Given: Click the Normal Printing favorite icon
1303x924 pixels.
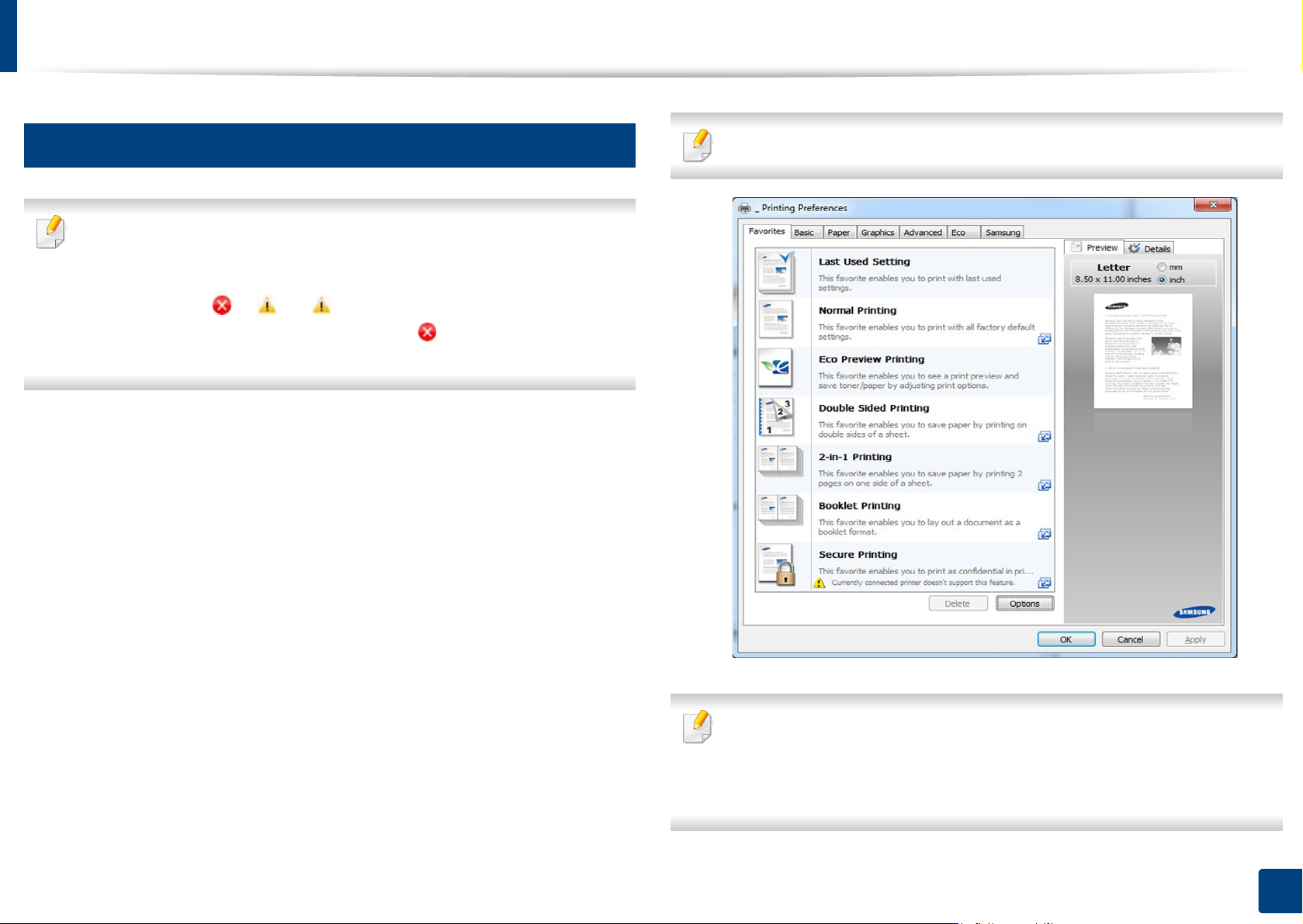Looking at the screenshot, I should click(775, 320).
